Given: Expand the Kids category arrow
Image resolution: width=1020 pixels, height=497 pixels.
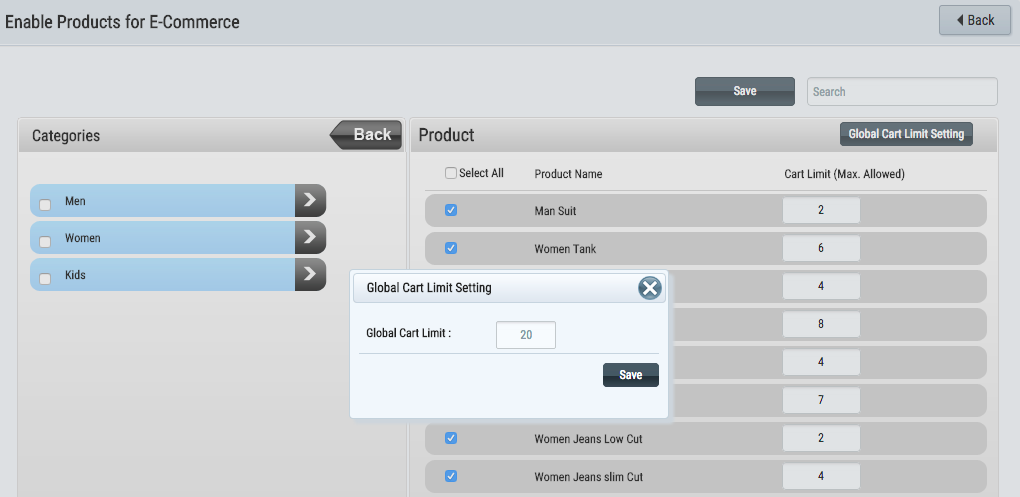Looking at the screenshot, I should (x=310, y=275).
